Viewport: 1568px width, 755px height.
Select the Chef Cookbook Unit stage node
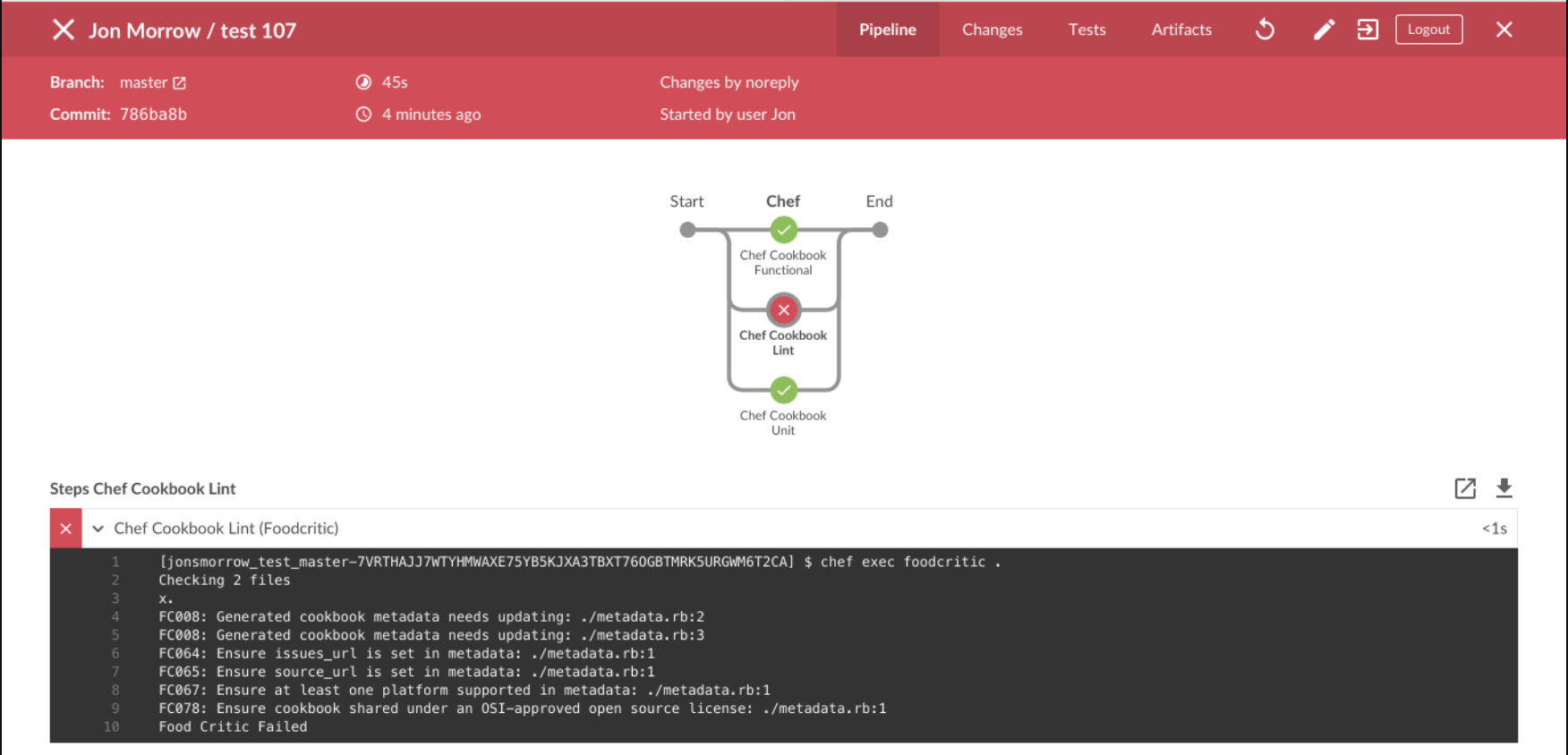(783, 390)
